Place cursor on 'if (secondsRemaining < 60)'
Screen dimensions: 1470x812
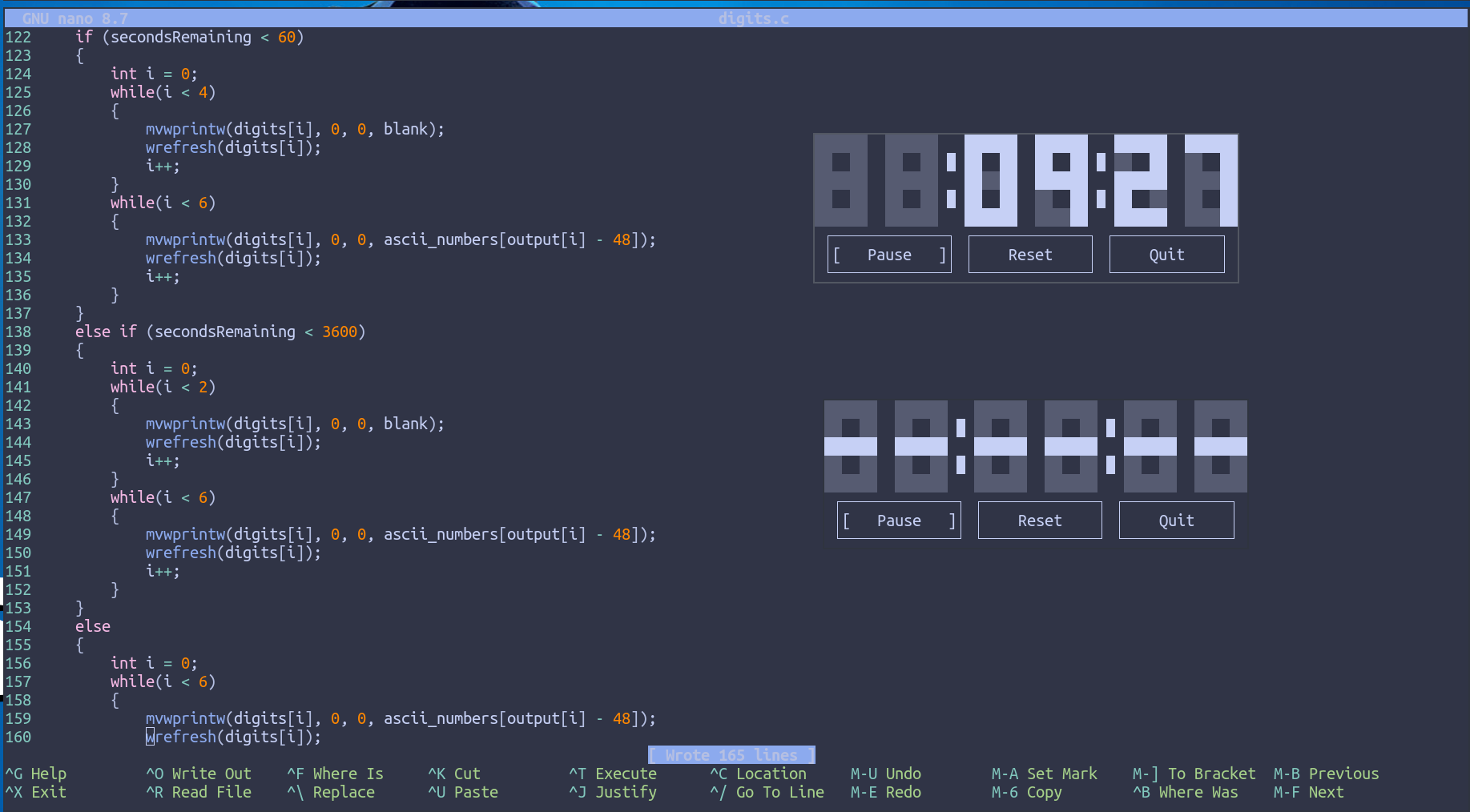click(190, 37)
